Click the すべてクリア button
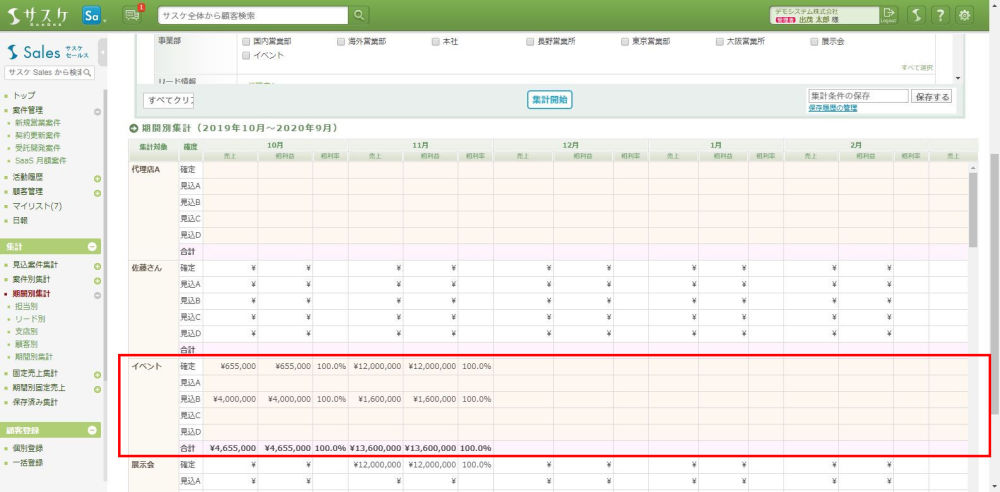 coord(169,101)
